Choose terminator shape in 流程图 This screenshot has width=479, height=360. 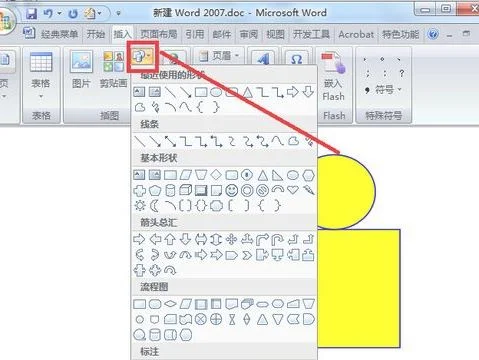click(262, 304)
